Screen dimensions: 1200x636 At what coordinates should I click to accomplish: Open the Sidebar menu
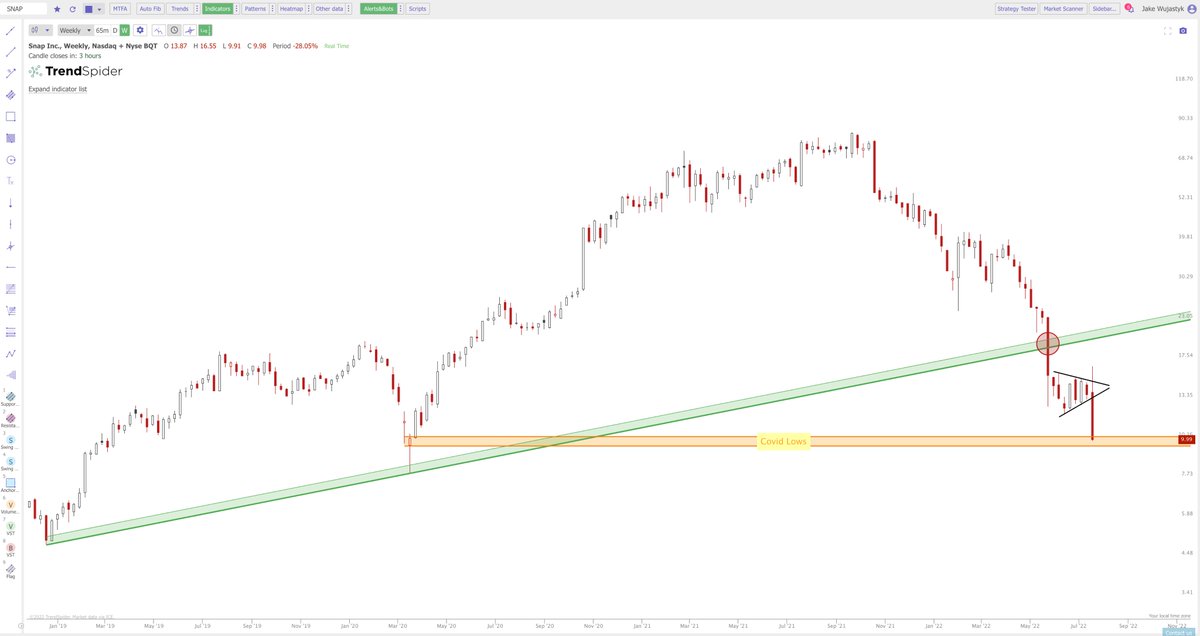1104,9
